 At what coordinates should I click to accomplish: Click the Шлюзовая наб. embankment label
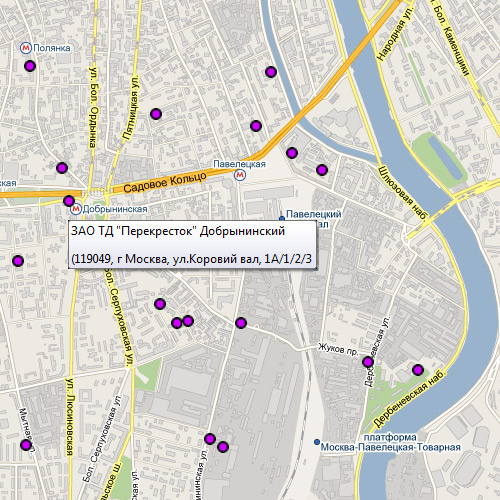coord(402,193)
